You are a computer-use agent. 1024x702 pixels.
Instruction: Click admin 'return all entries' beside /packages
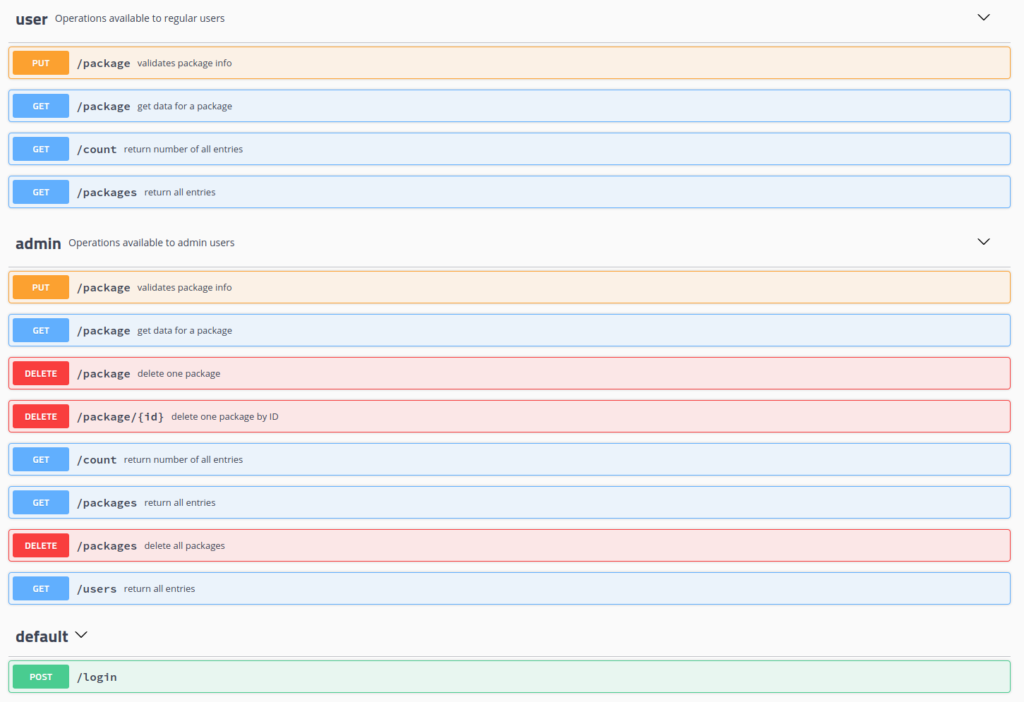click(180, 503)
